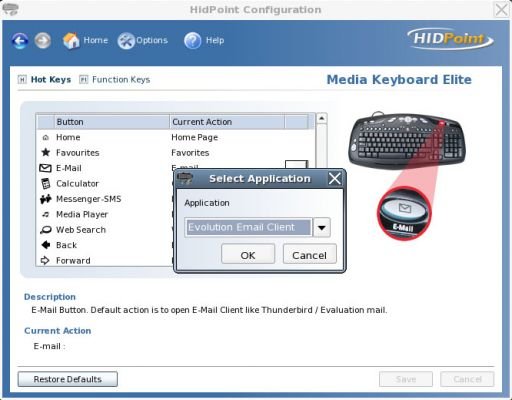Cancel the Select Application dialog

click(310, 255)
